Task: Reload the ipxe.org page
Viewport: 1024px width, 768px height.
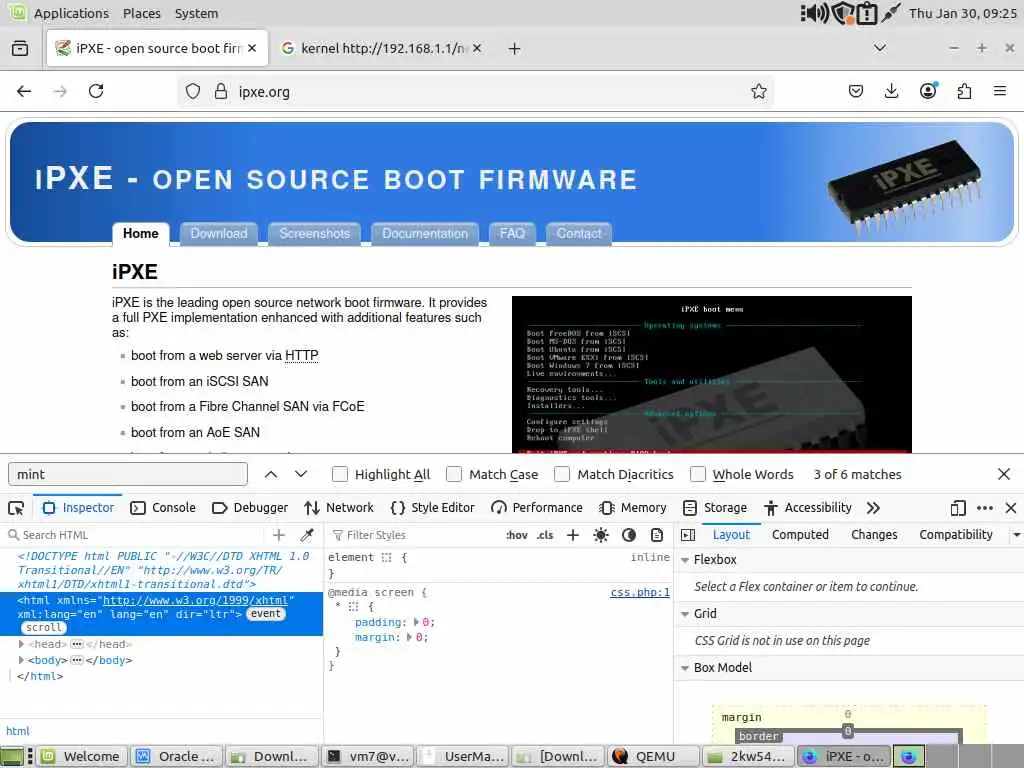Action: [x=96, y=91]
